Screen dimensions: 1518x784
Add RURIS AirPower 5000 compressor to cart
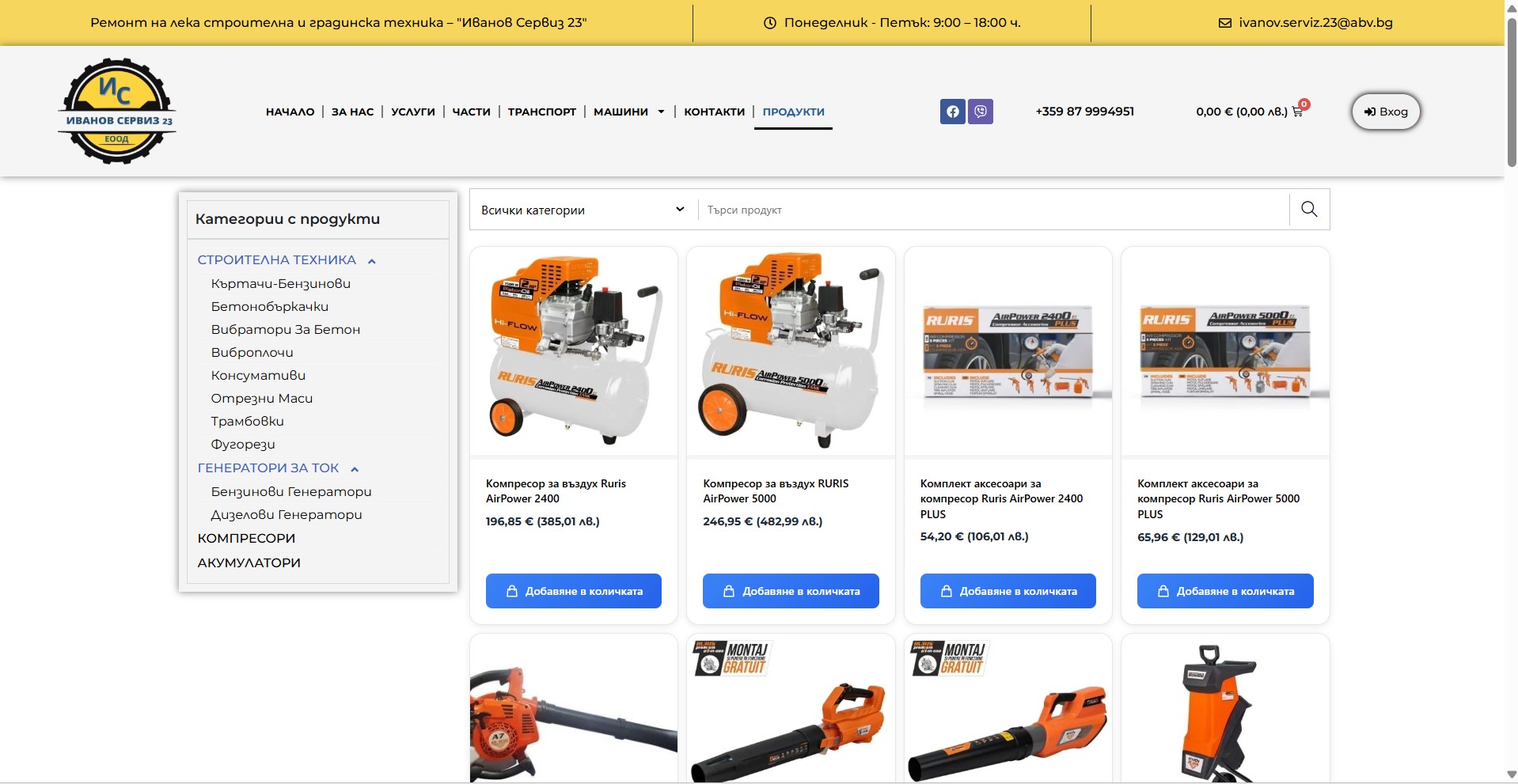coord(791,591)
